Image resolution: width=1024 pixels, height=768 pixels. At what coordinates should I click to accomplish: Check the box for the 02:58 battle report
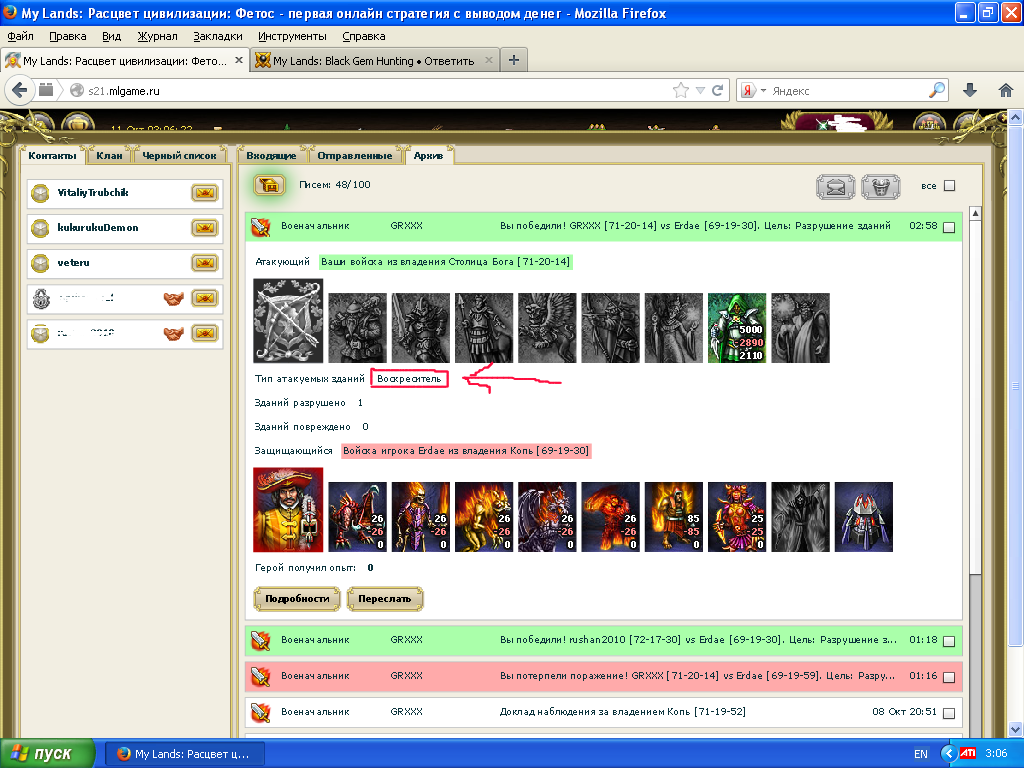[948, 227]
